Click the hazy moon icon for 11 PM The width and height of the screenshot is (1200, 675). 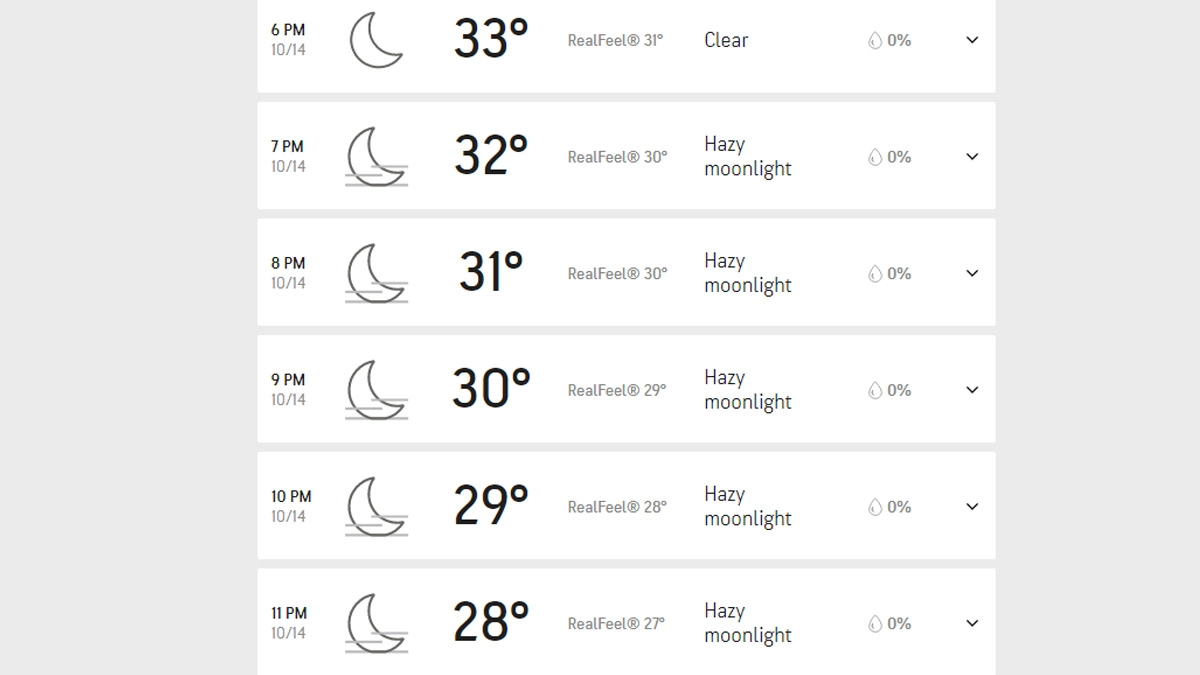pos(376,623)
